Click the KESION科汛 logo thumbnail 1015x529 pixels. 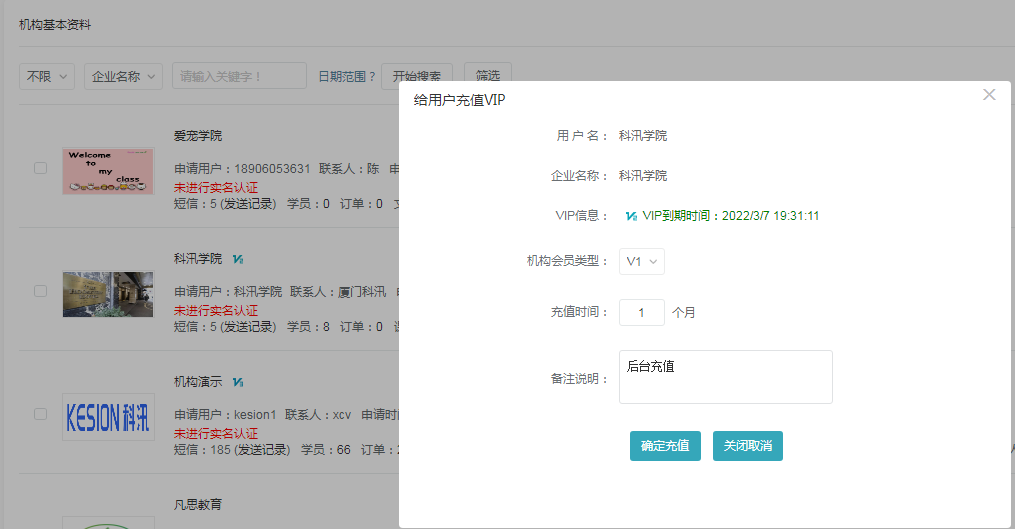[108, 416]
